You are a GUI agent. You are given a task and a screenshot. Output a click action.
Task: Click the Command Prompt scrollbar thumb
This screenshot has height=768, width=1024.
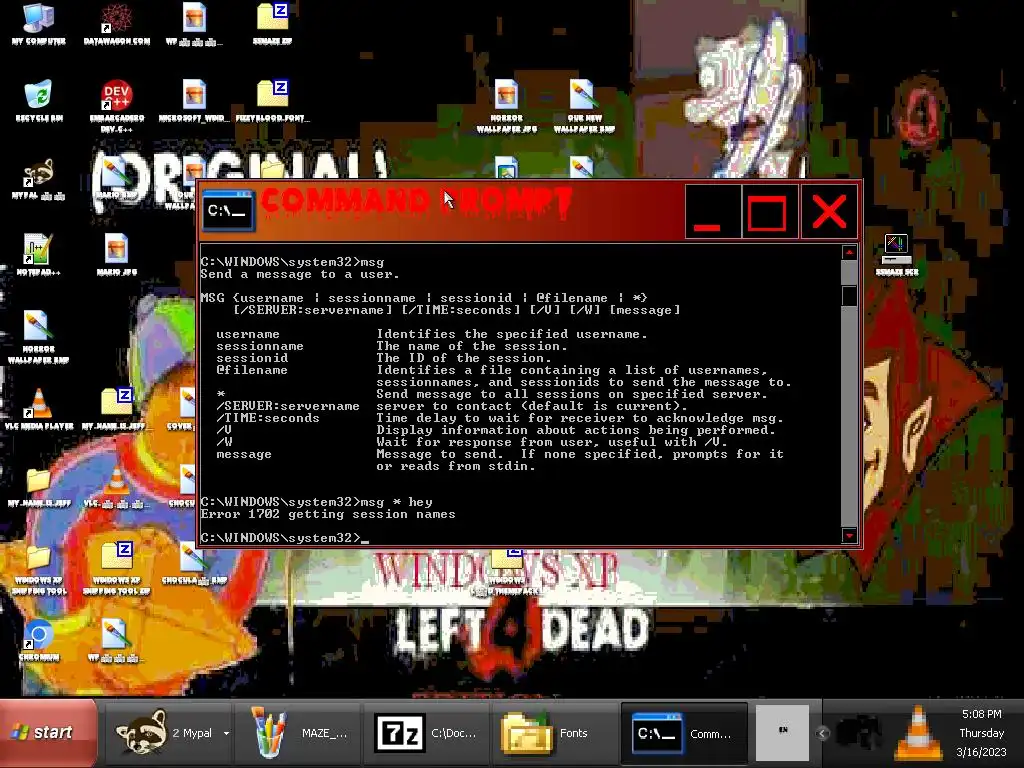click(x=849, y=295)
